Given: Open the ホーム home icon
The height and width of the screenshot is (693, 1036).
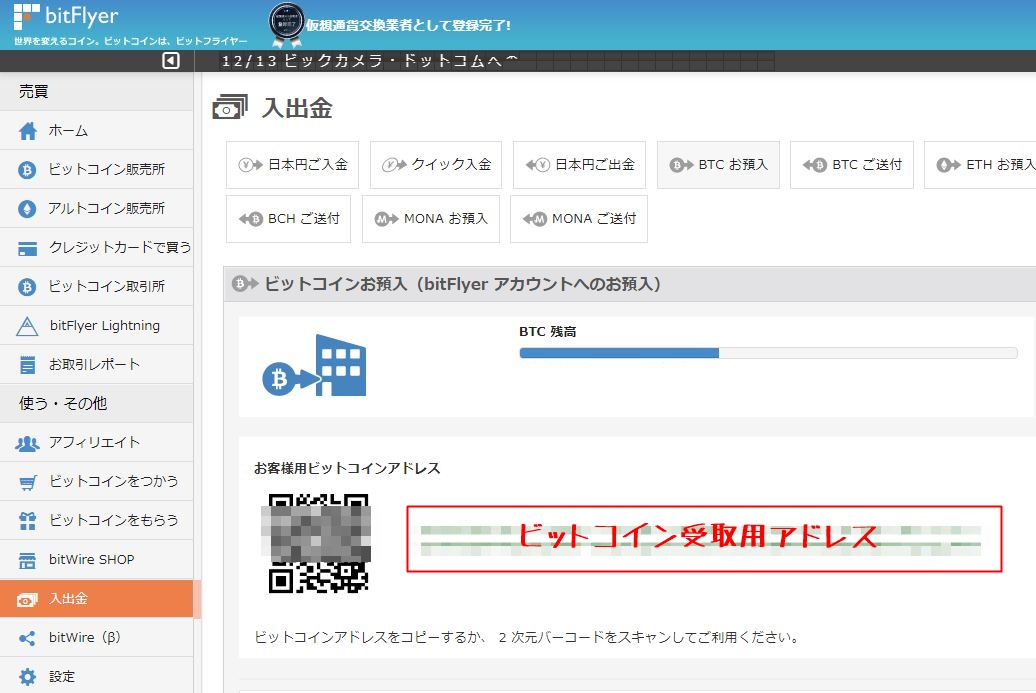Looking at the screenshot, I should click(x=28, y=131).
